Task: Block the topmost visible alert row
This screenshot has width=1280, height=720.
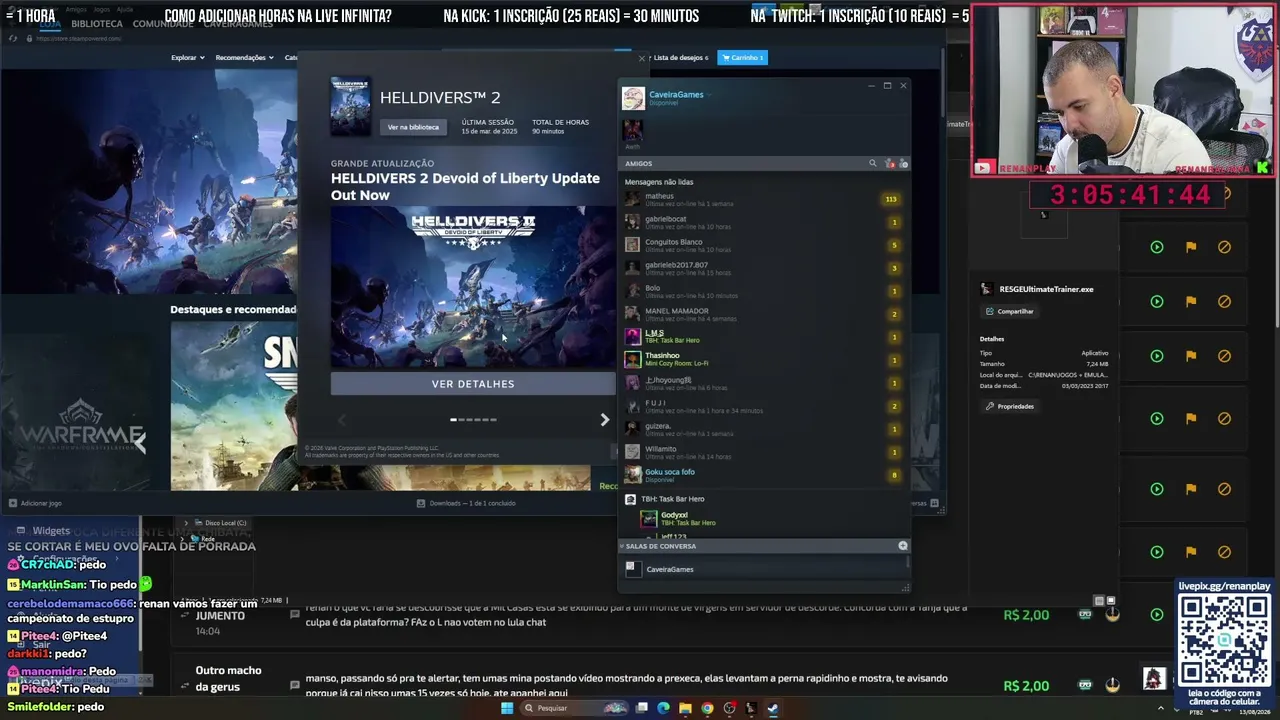Action: pyautogui.click(x=1224, y=247)
